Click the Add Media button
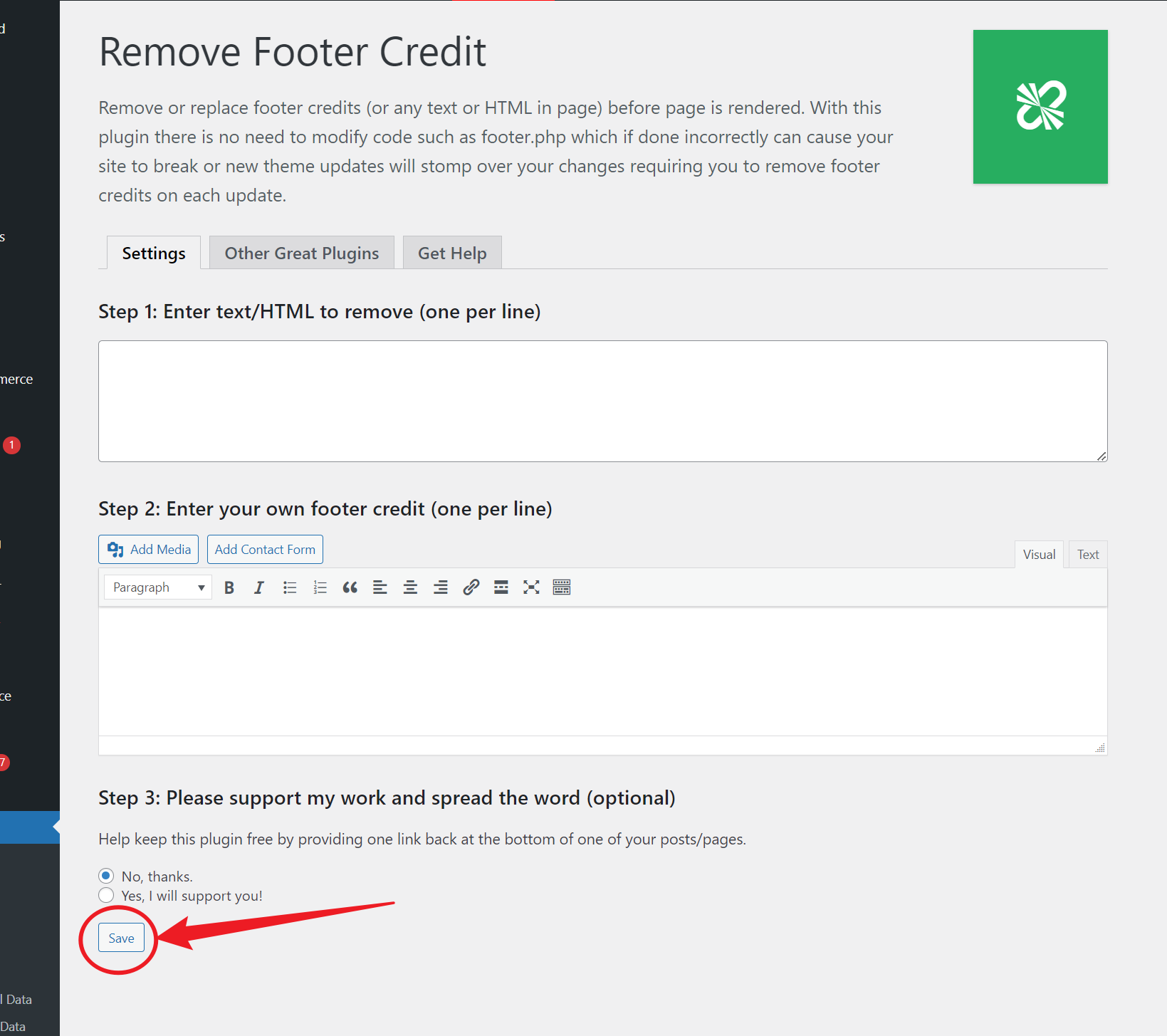Image resolution: width=1167 pixels, height=1036 pixels. [x=149, y=550]
